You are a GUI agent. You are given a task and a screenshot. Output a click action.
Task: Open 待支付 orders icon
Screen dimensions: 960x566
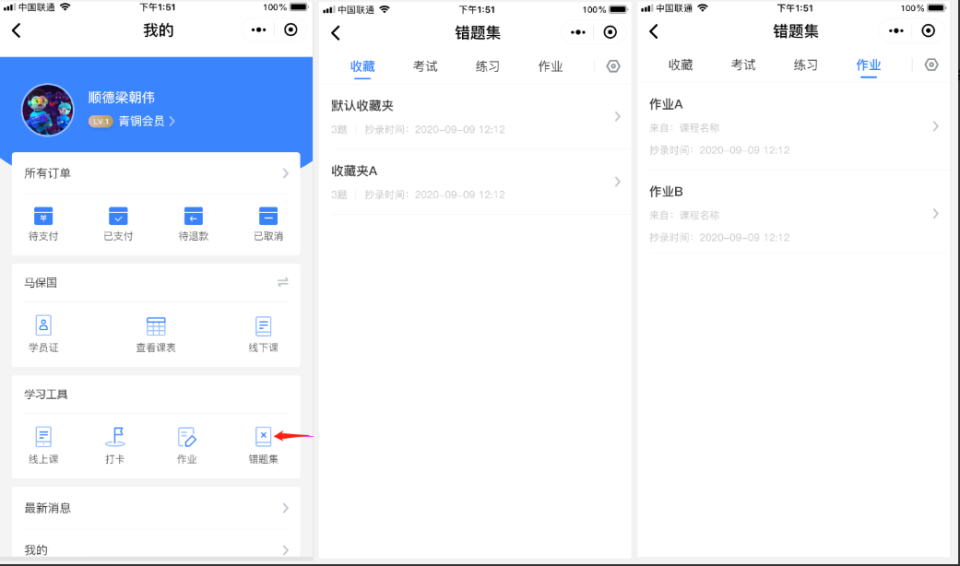point(43,216)
